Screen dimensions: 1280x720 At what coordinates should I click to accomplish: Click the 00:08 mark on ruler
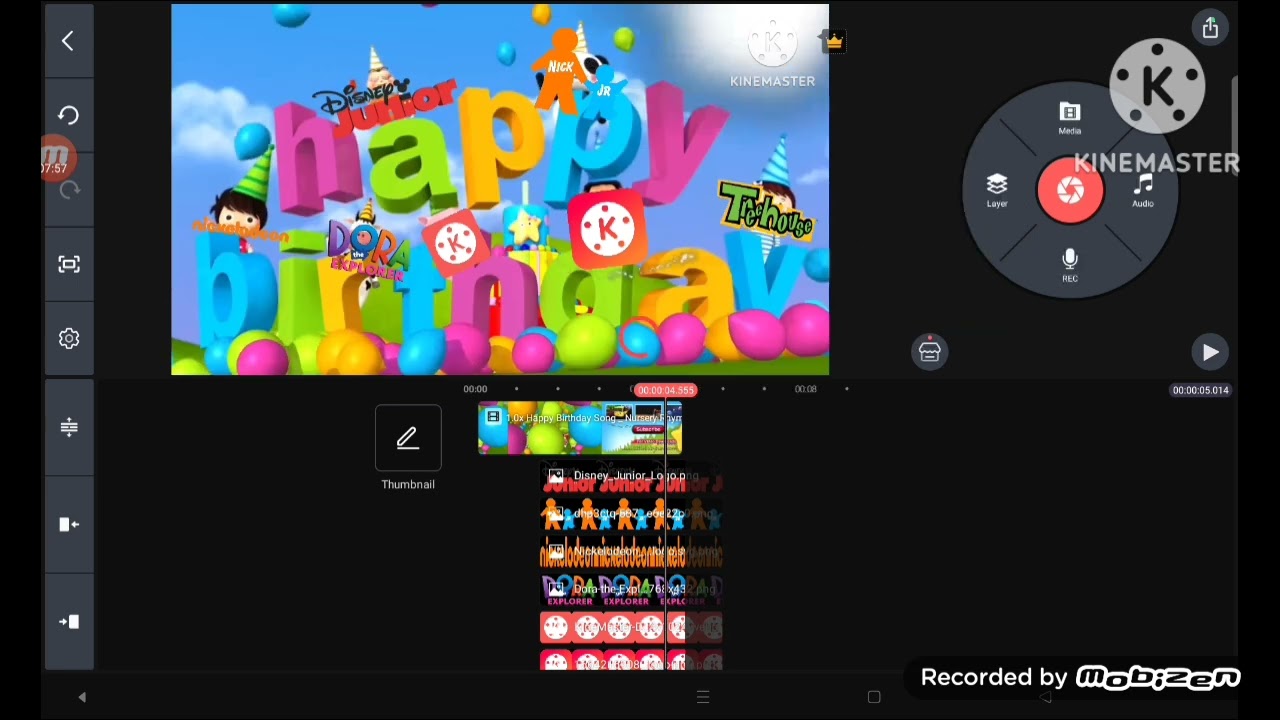(805, 389)
